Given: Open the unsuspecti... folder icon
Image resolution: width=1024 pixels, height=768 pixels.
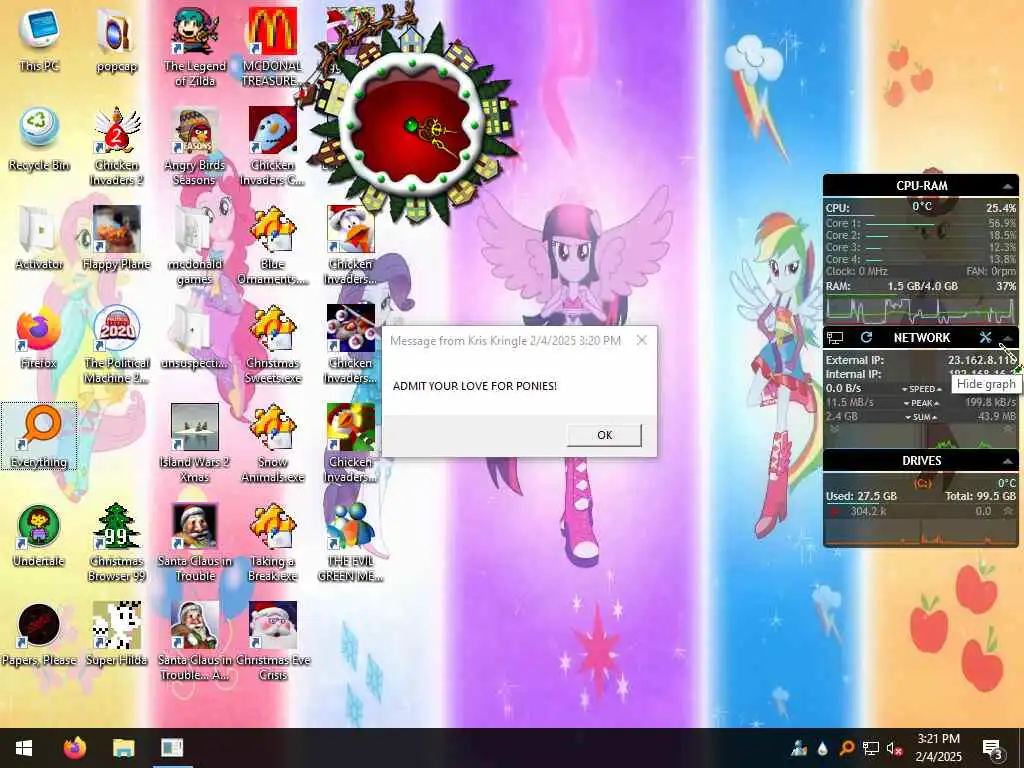Looking at the screenshot, I should click(195, 338).
